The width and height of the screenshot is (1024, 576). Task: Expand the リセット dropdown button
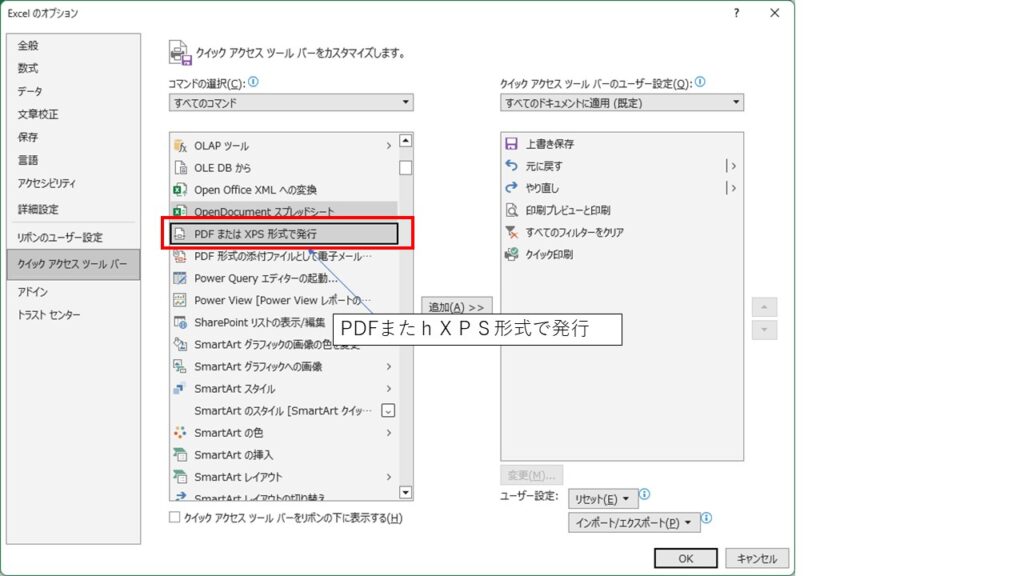point(602,499)
